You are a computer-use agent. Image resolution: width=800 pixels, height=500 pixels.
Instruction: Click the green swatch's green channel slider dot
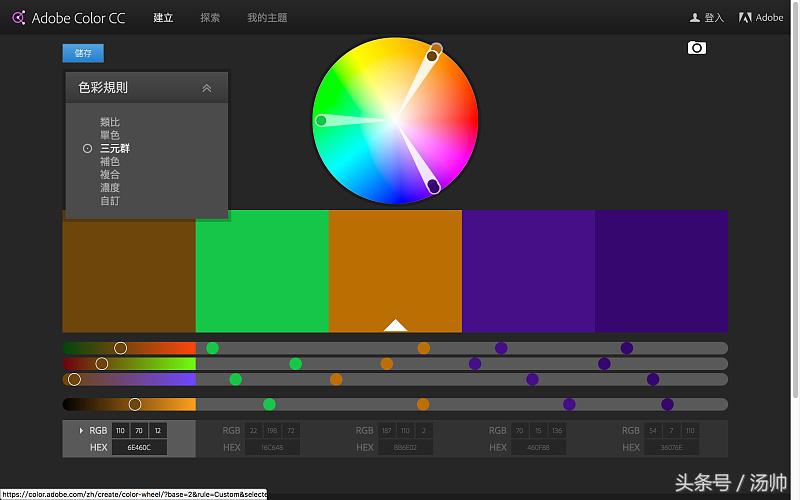click(x=295, y=364)
